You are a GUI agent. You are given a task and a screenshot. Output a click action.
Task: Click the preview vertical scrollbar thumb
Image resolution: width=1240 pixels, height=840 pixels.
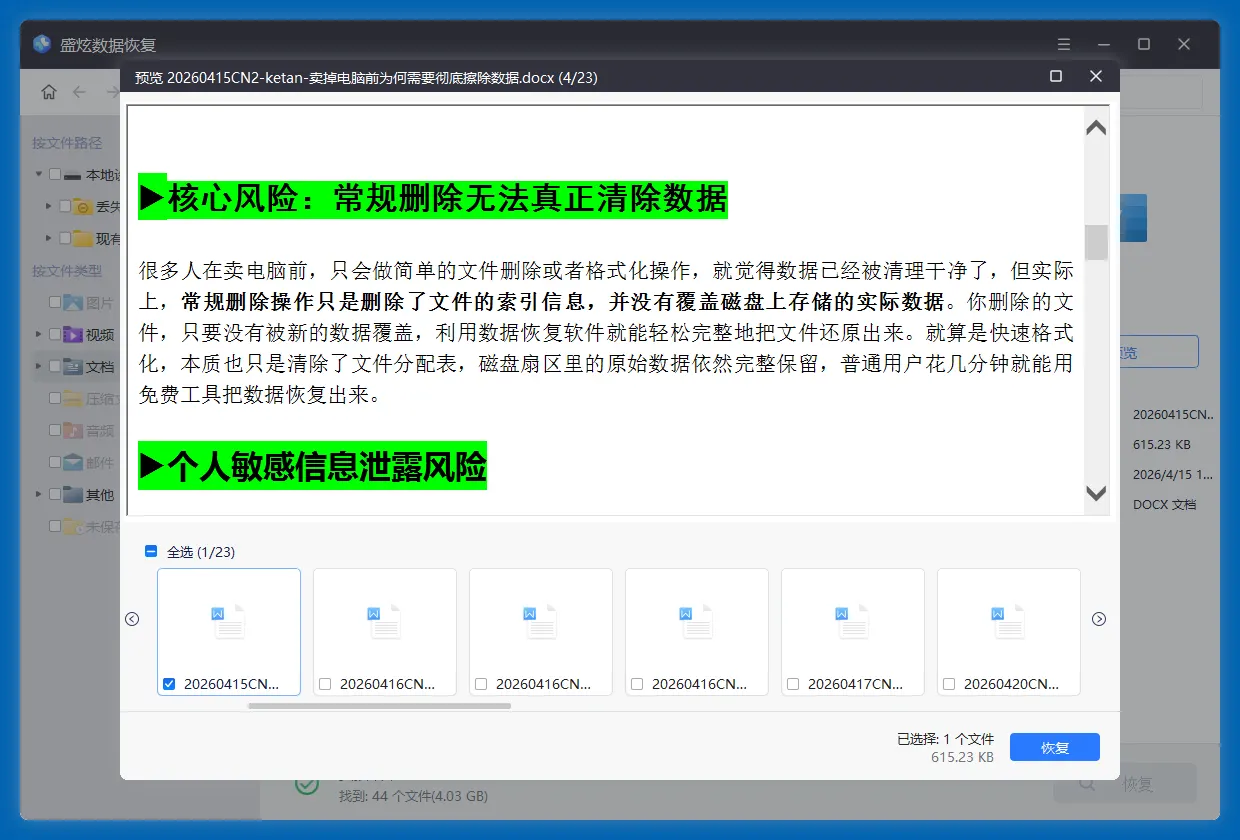pyautogui.click(x=1096, y=243)
